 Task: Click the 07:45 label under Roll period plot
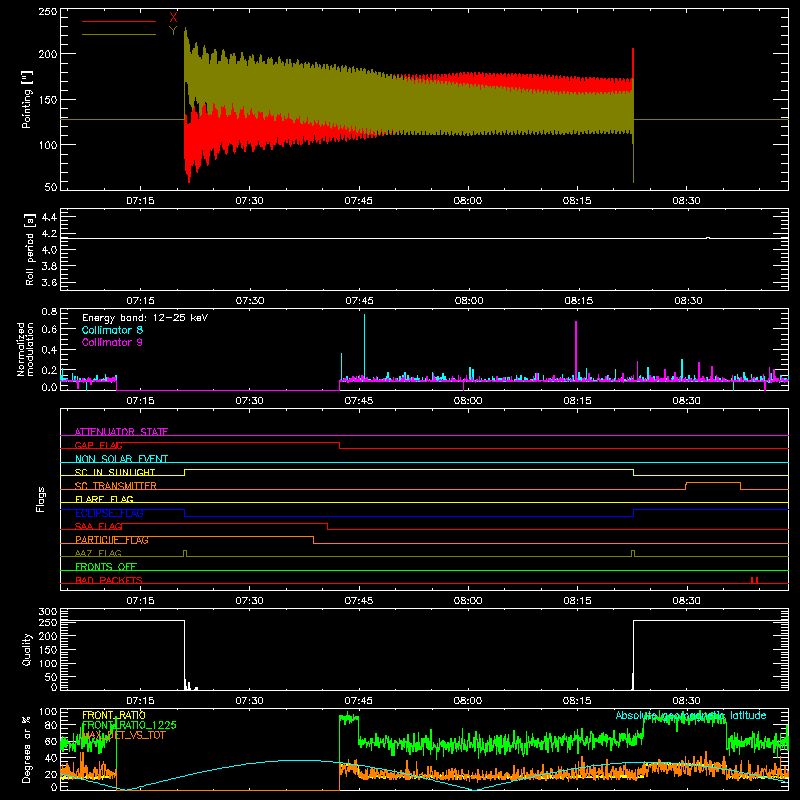point(359,301)
